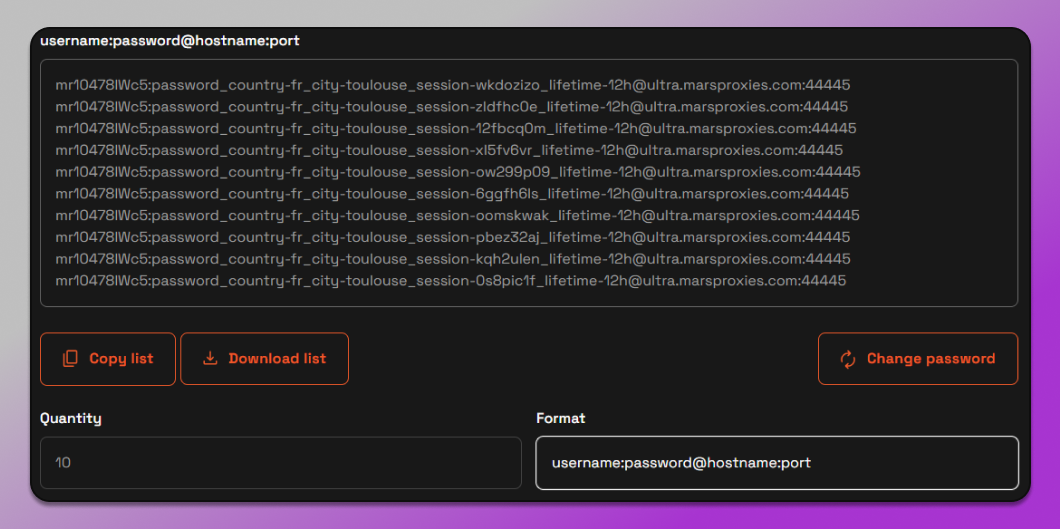
Task: Click the download arrow icon
Action: click(x=210, y=358)
